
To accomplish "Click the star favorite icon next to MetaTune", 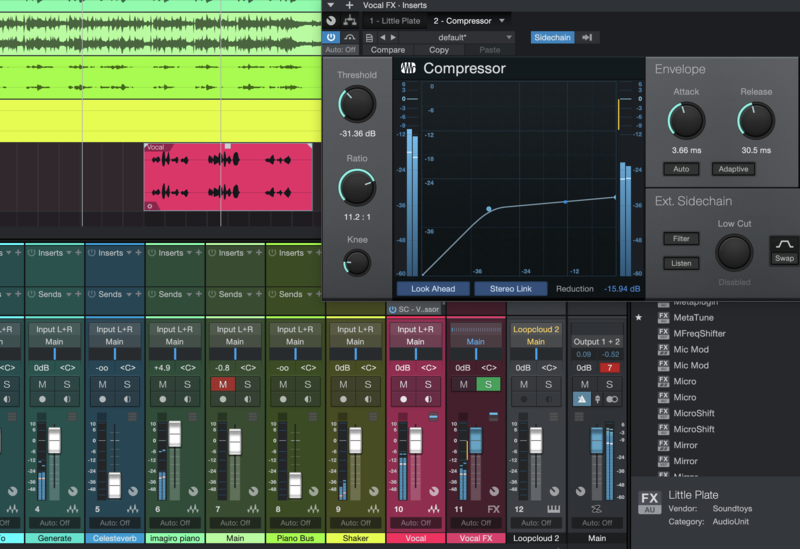I will (x=639, y=317).
